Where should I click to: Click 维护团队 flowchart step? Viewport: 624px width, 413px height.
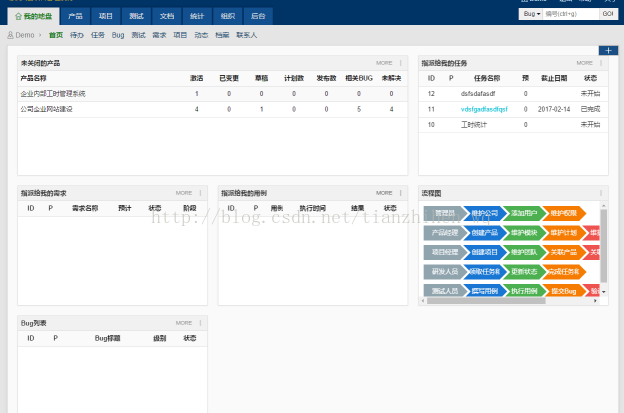tap(524, 252)
